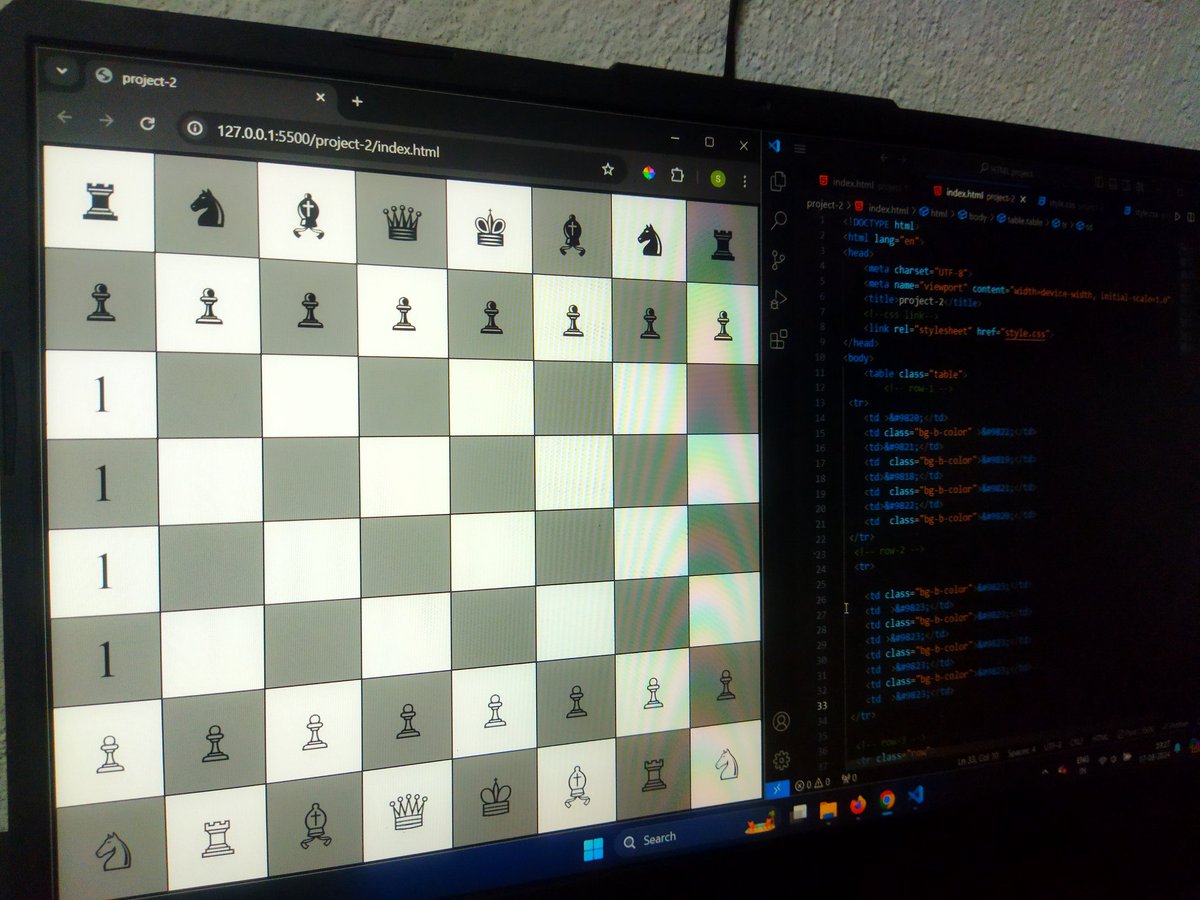This screenshot has height=900, width=1200.
Task: Launch Firefox from the taskbar
Action: 857,803
